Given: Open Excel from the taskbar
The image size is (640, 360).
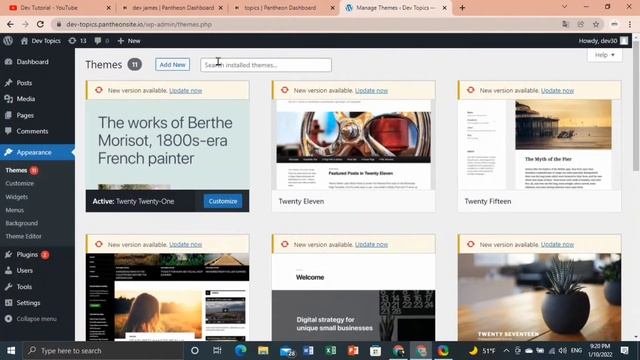Looking at the screenshot, I should [331, 351].
